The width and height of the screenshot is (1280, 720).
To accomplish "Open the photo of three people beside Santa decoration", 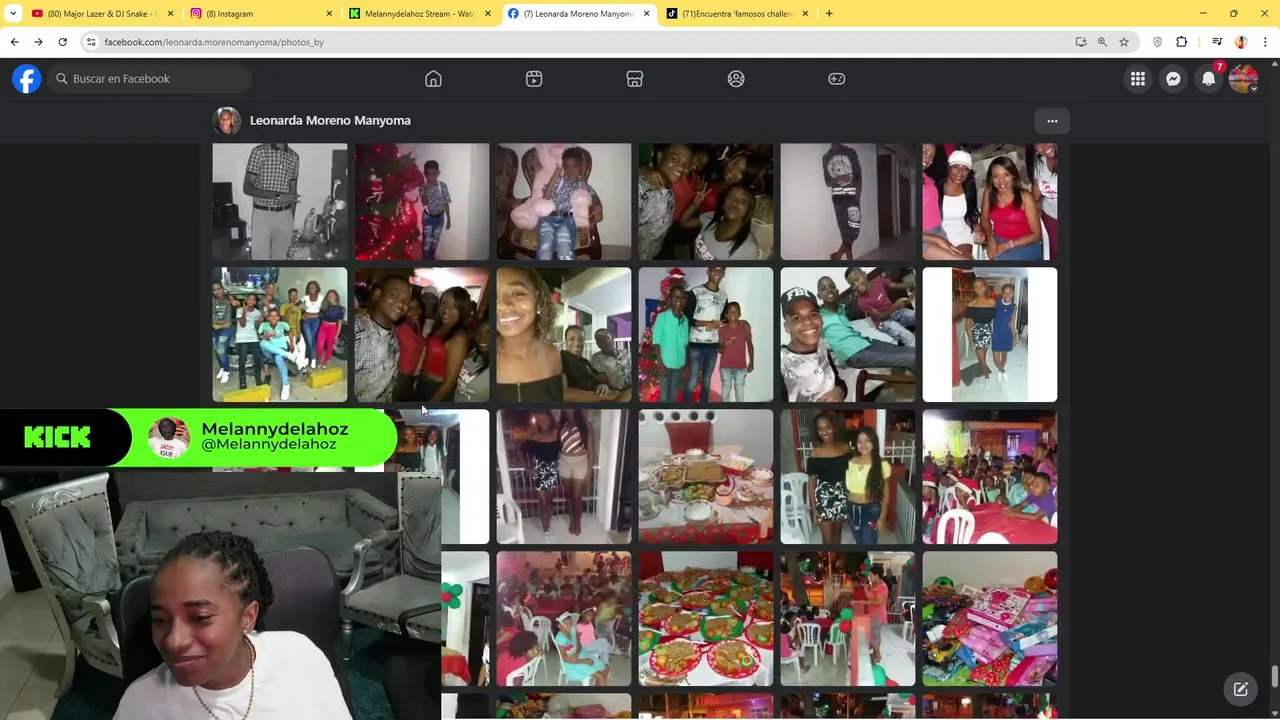I will [x=706, y=334].
